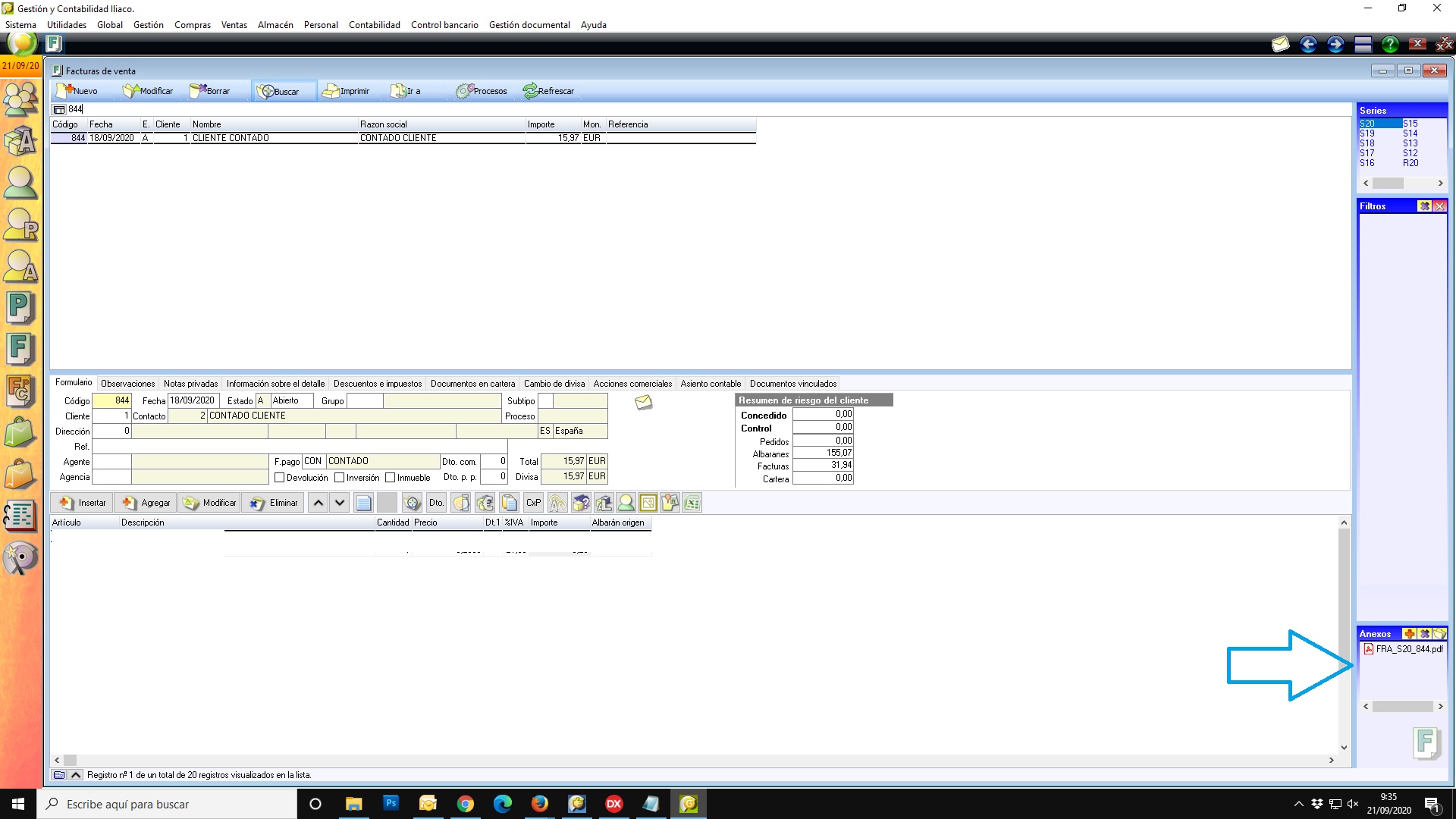Screen dimensions: 1456x819
Task: Click the CxP button in detail toolbar
Action: (533, 503)
